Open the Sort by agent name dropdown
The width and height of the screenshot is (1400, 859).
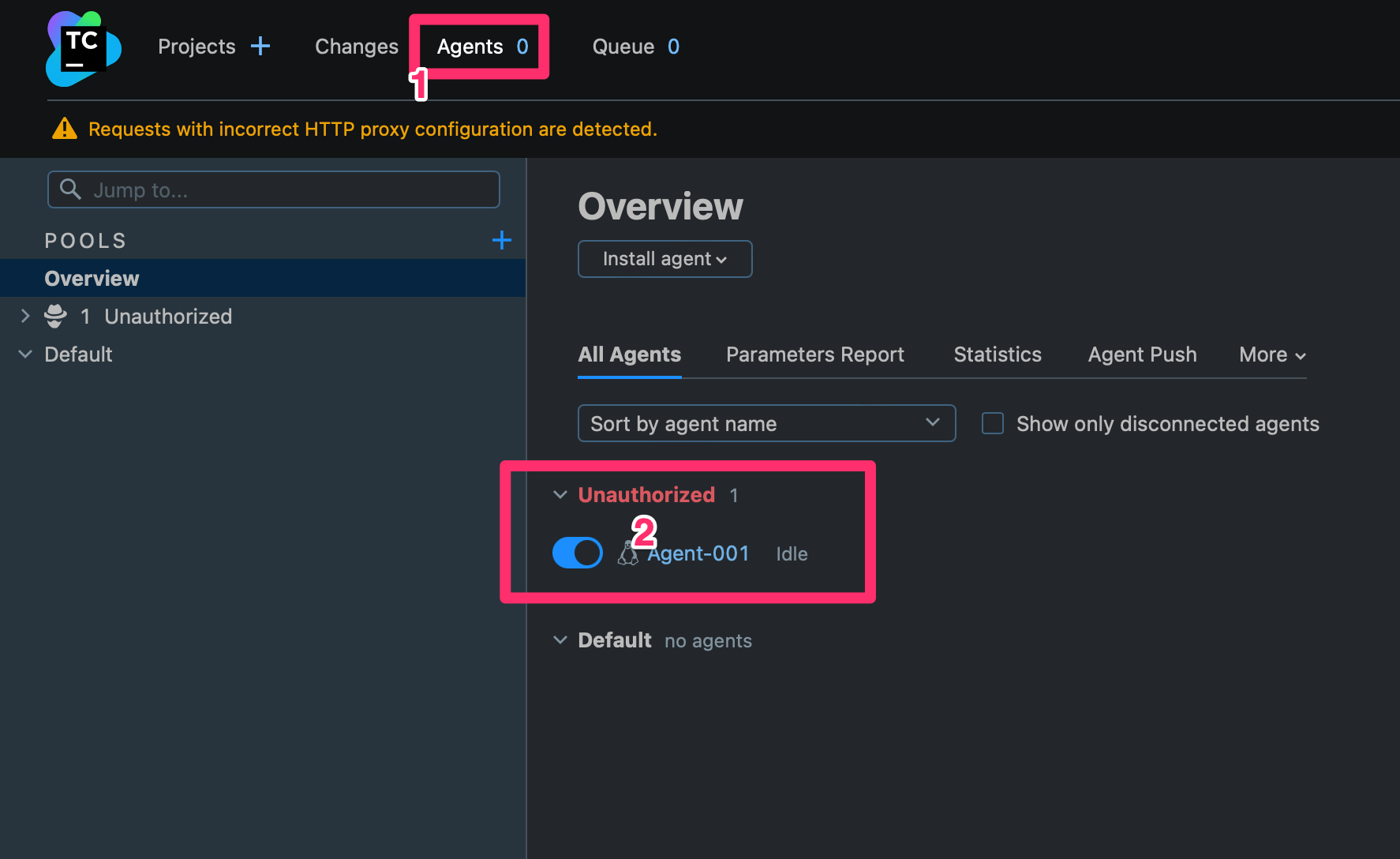[766, 424]
